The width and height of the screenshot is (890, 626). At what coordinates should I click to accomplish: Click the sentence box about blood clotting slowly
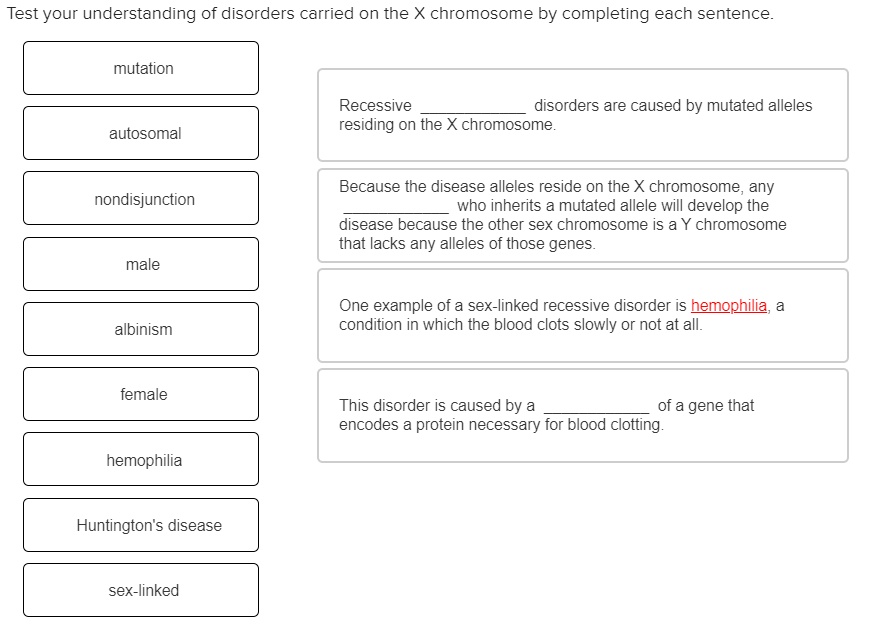[582, 315]
